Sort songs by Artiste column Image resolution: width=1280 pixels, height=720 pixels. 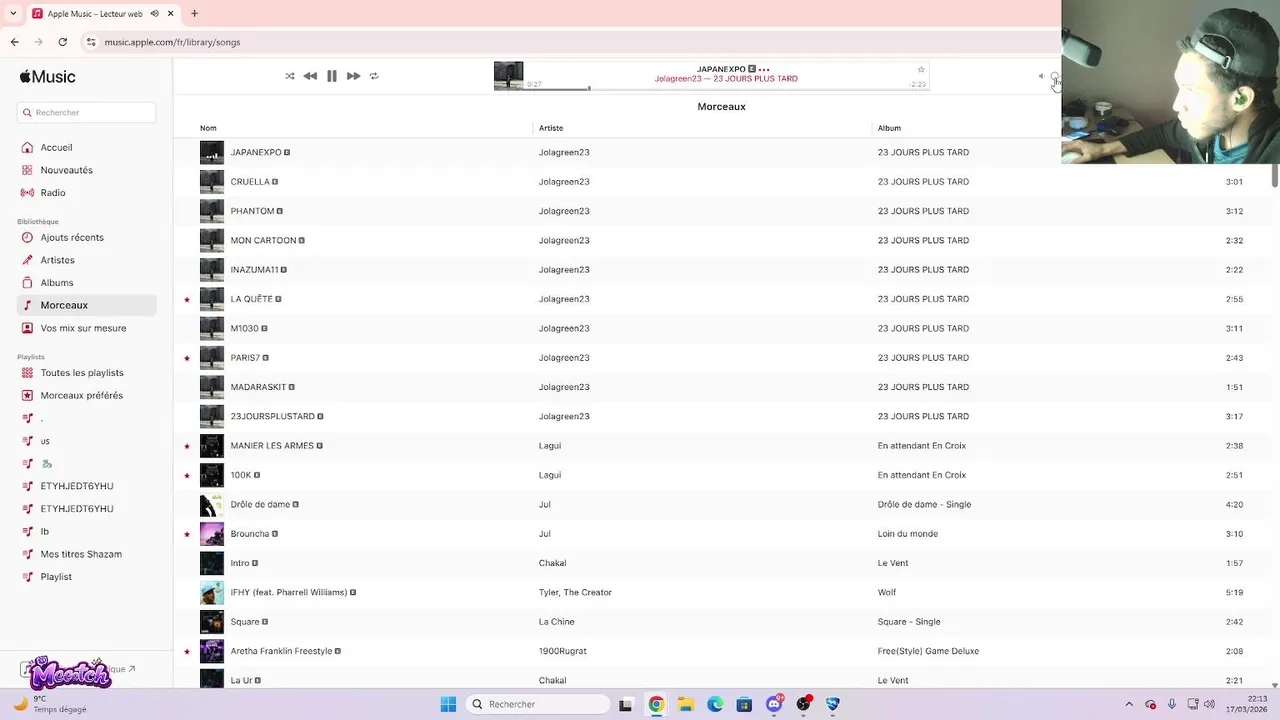(x=551, y=128)
